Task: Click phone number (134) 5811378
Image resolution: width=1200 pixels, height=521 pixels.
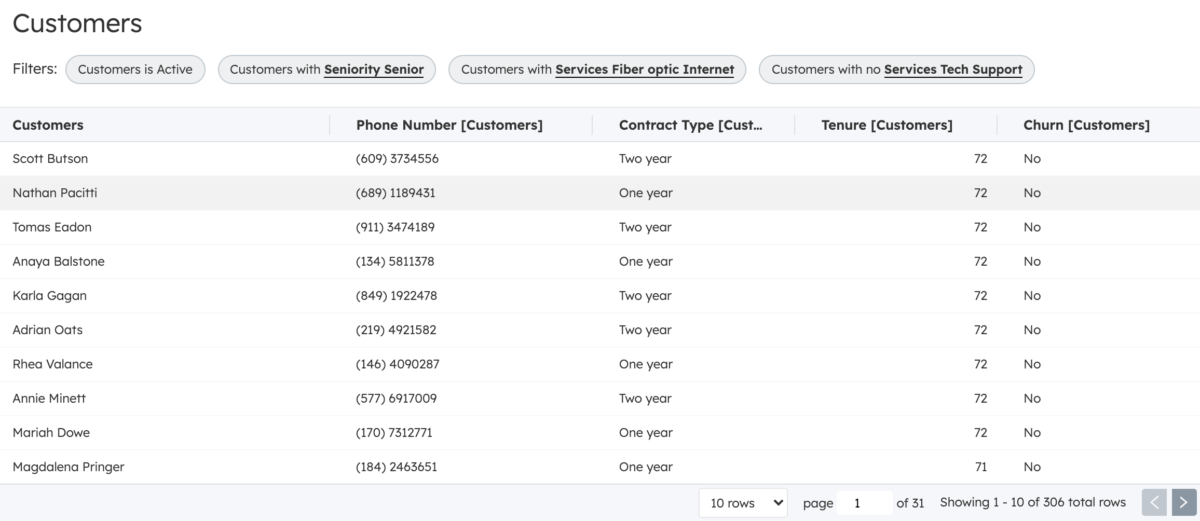Action: coord(395,261)
